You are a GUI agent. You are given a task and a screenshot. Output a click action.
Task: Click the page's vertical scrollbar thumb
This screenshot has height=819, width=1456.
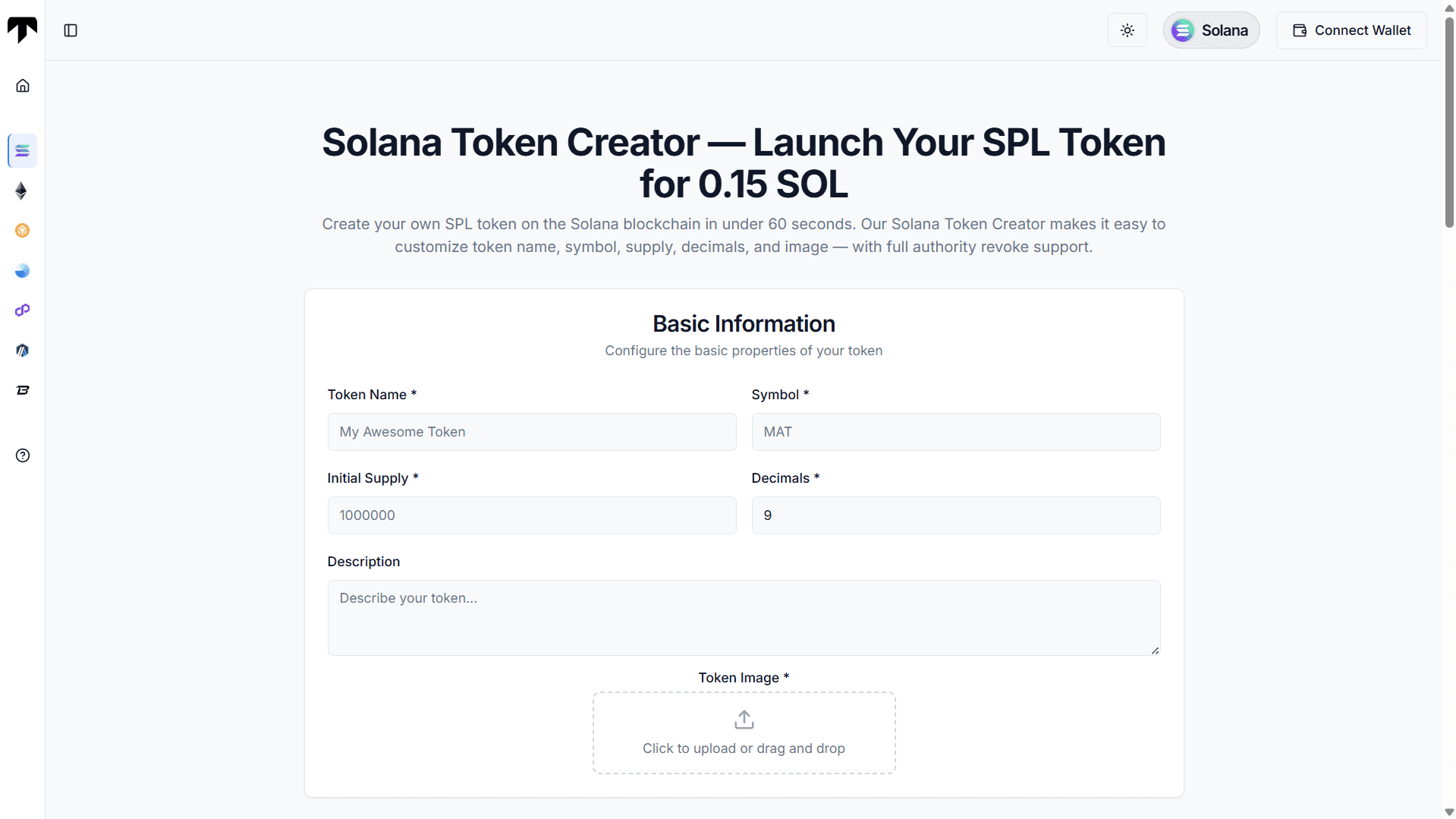1449,121
